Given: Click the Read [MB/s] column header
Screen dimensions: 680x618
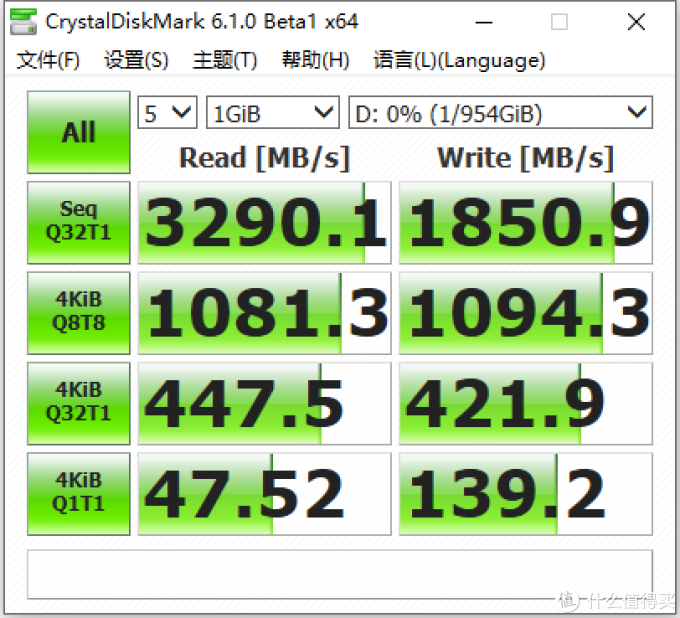Looking at the screenshot, I should (x=265, y=158).
